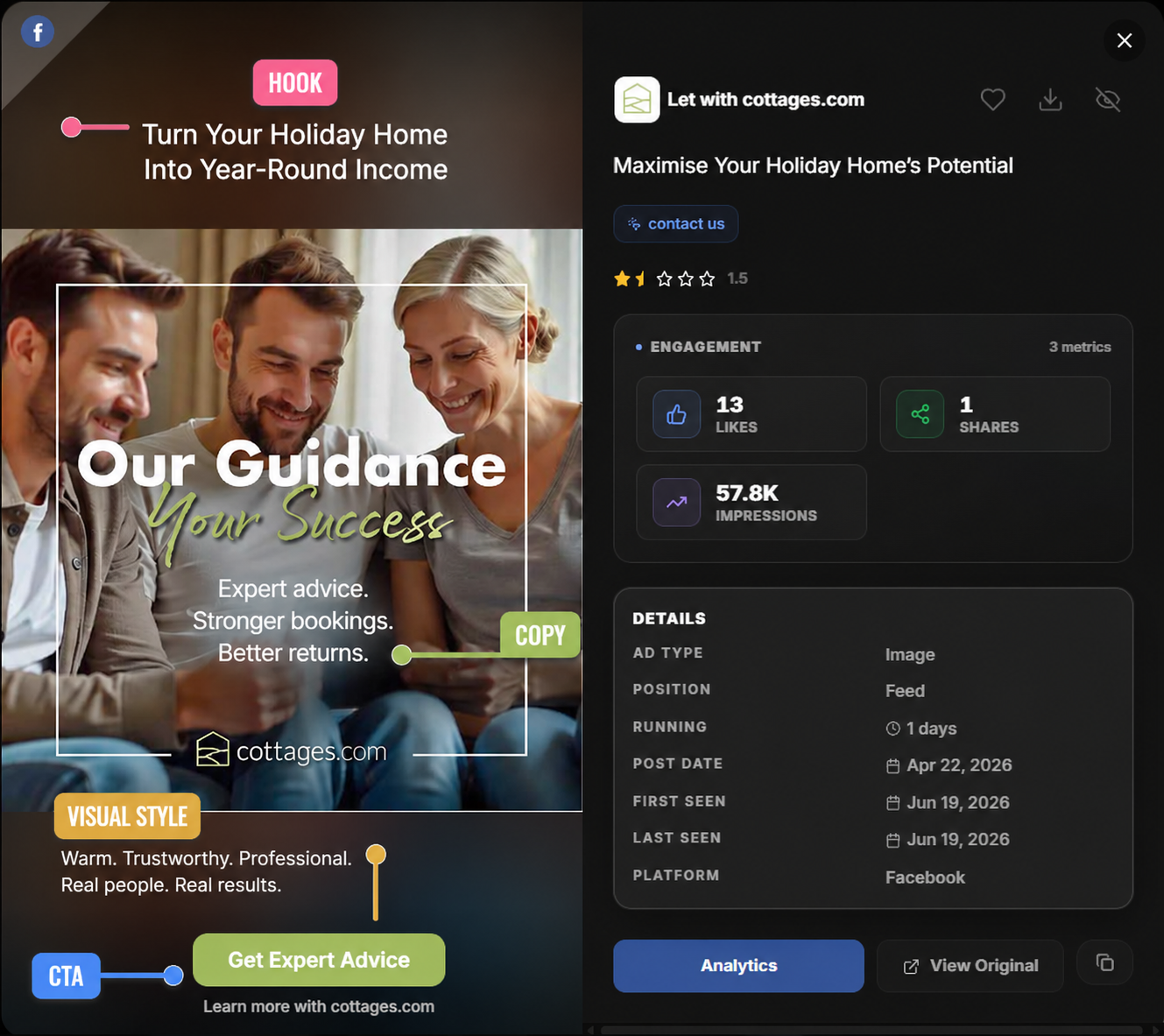The width and height of the screenshot is (1164, 1036).
Task: Click the clock icon beside 1 days
Action: tap(892, 729)
